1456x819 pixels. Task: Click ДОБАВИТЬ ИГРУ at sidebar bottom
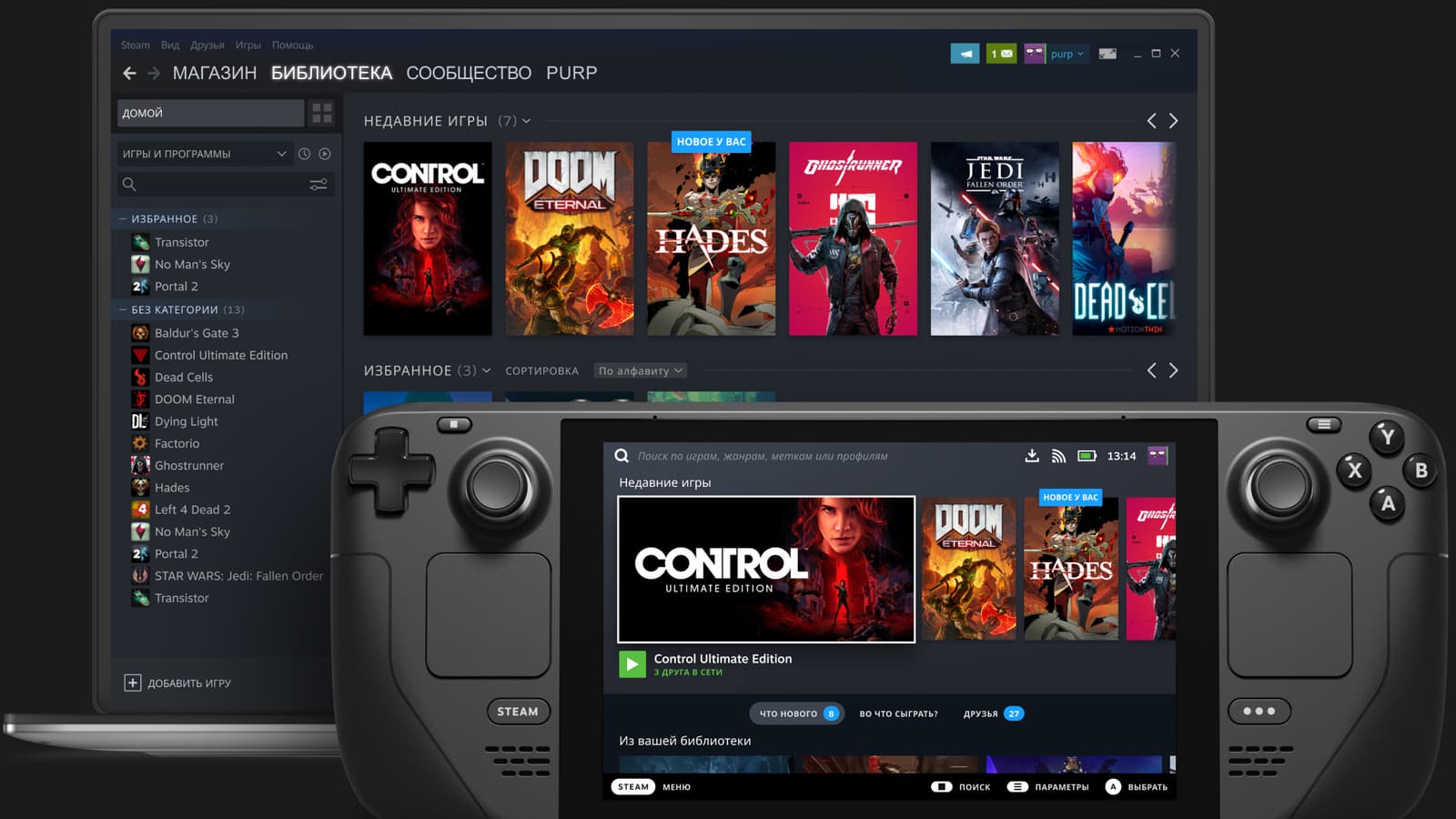[189, 683]
